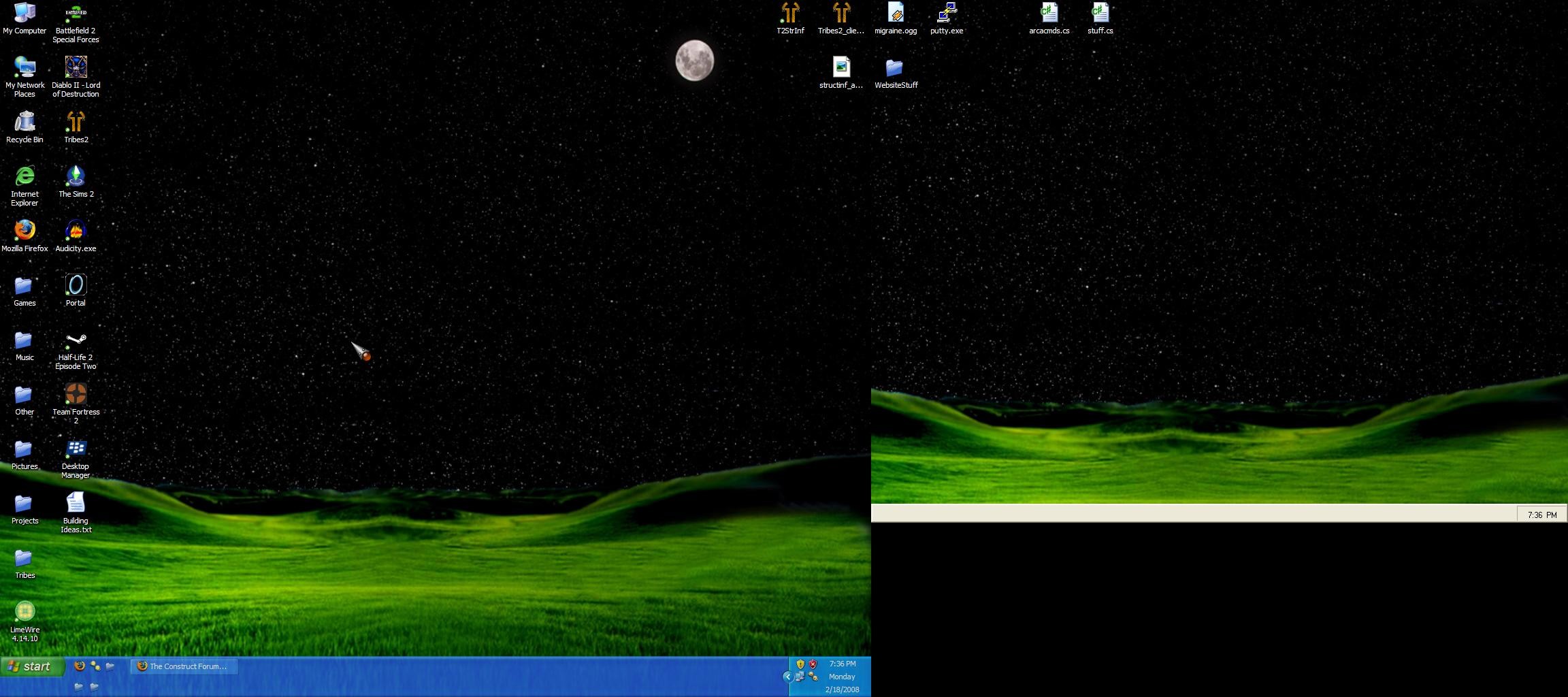Select the Battlefield 2 Special Forces shortcut
Image resolution: width=1568 pixels, height=697 pixels.
pyautogui.click(x=76, y=22)
